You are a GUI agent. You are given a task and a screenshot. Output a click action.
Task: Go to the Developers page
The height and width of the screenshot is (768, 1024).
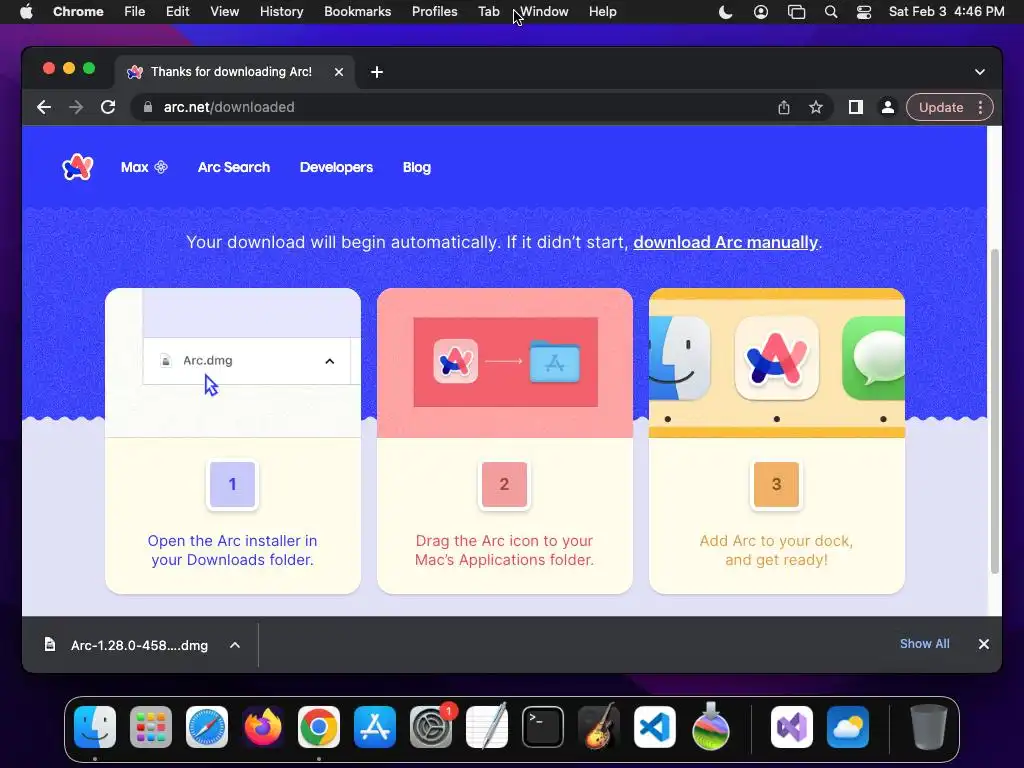coord(336,167)
